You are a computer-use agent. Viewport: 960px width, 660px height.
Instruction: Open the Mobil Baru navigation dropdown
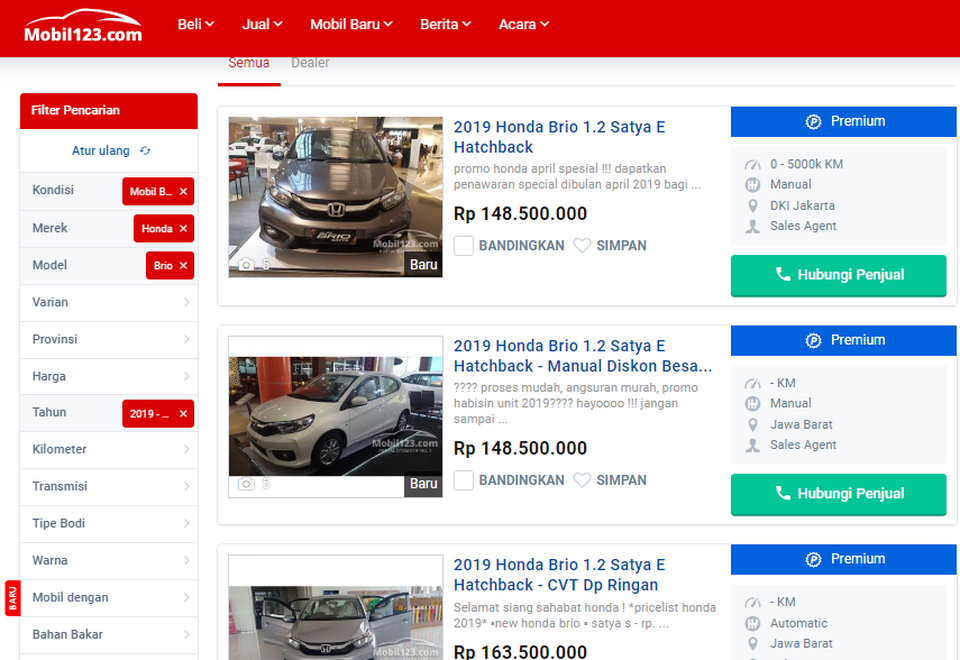pos(351,24)
